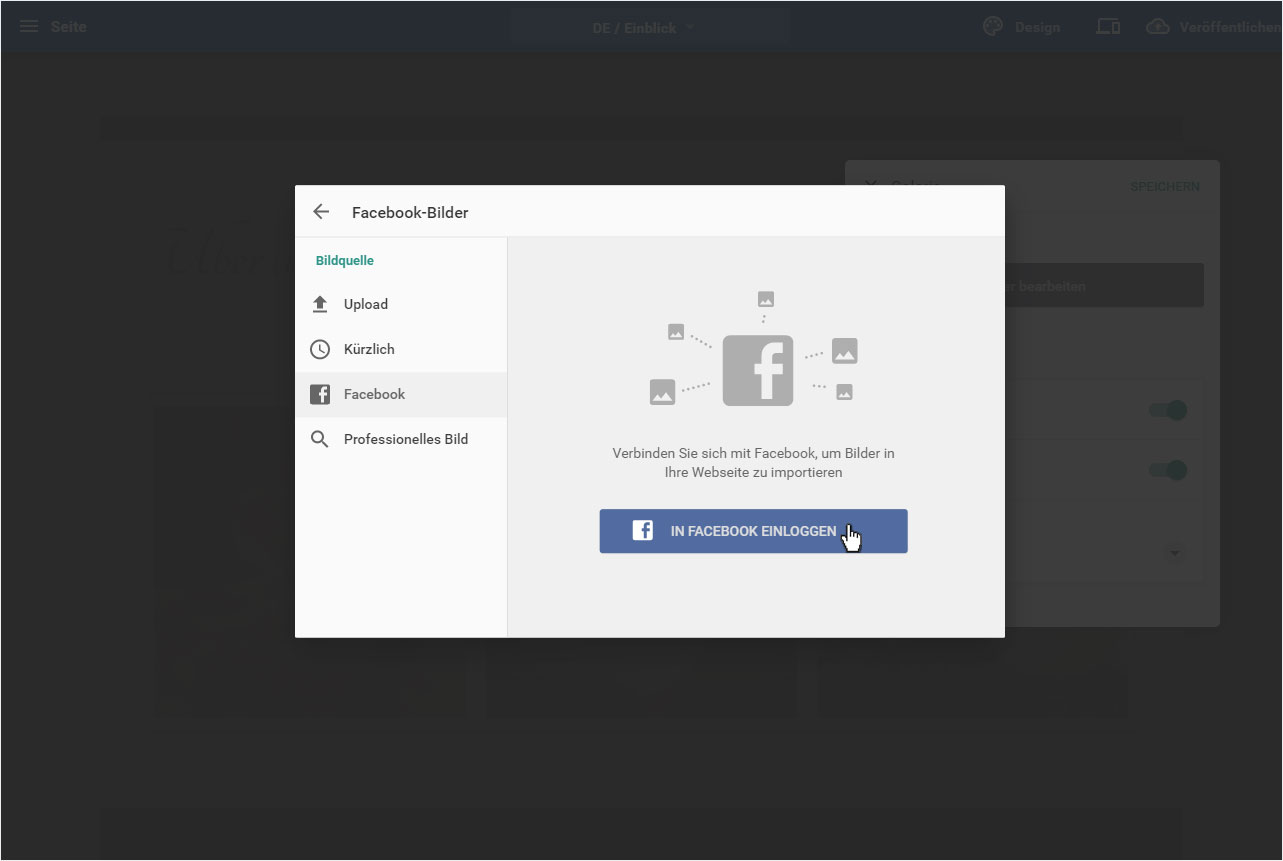Viewport: 1283px width, 861px height.
Task: Open the hamburger Seite menu
Action: coord(29,26)
